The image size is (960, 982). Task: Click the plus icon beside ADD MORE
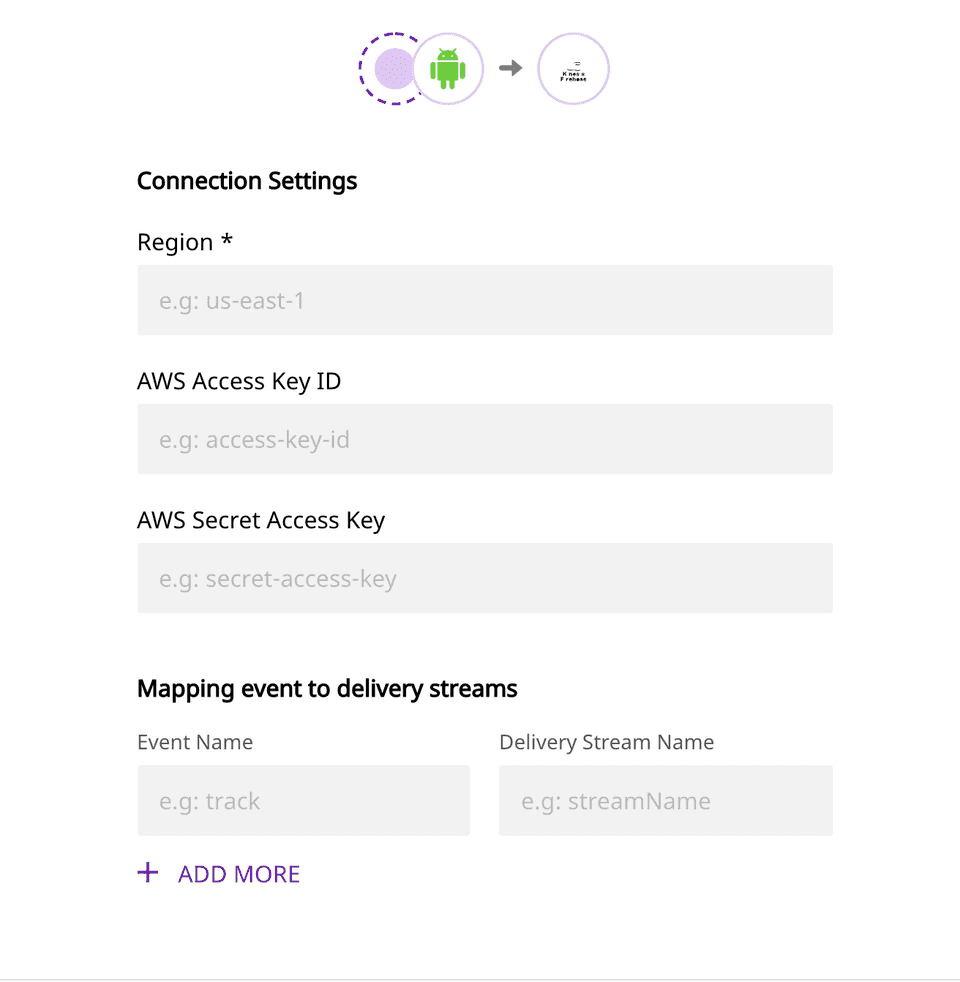click(x=148, y=873)
